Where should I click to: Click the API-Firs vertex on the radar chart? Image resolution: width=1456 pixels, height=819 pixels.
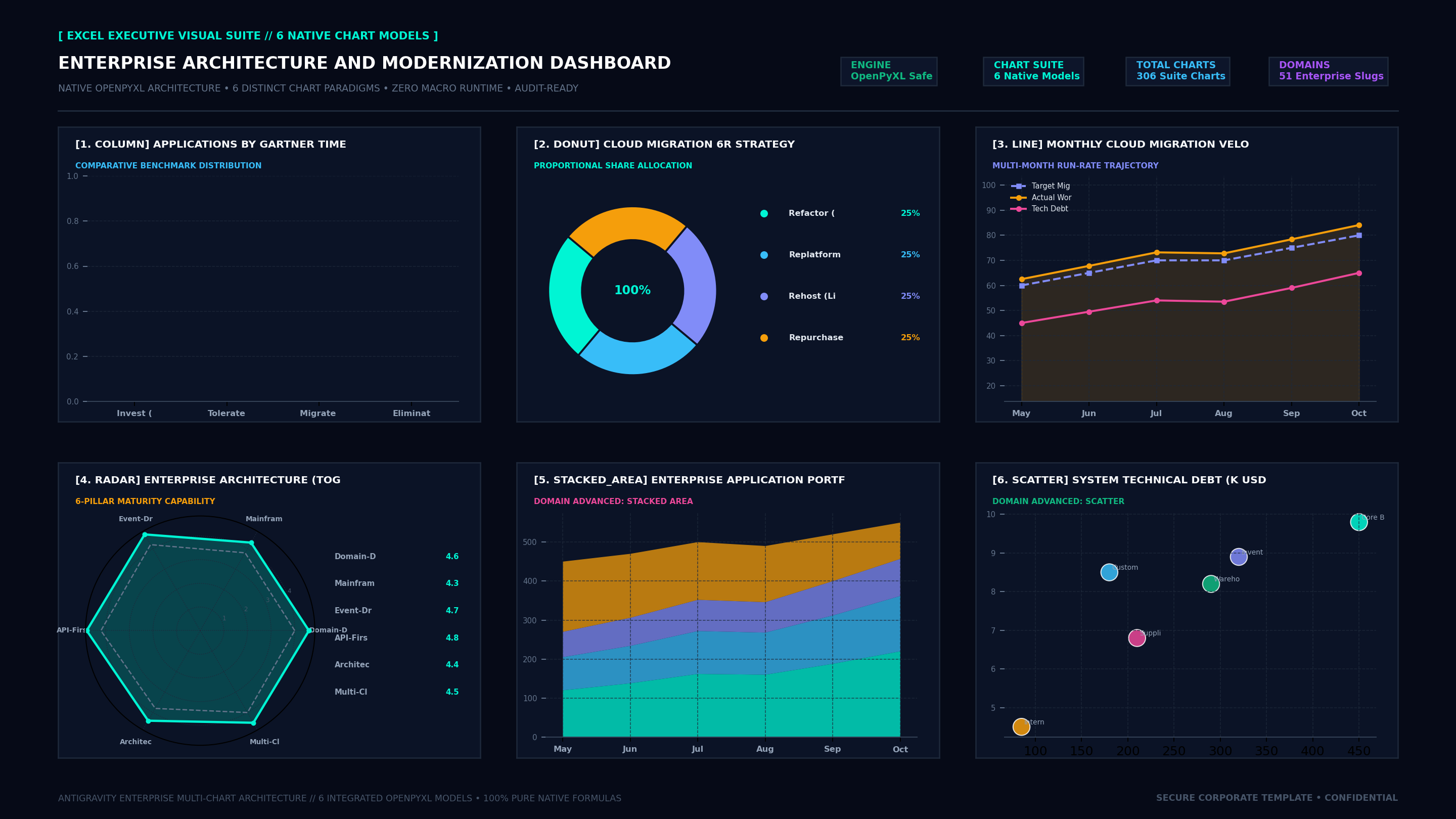click(x=87, y=630)
